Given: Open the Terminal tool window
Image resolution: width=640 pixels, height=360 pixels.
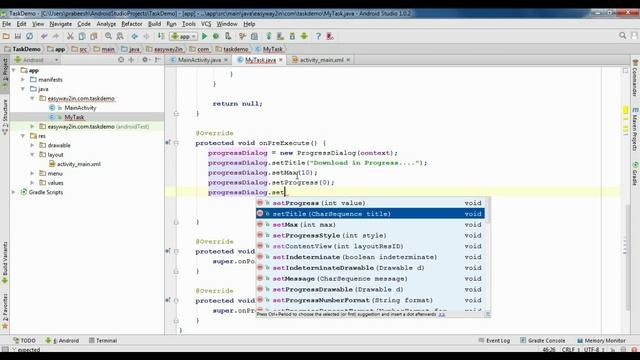Looking at the screenshot, I should [103, 340].
